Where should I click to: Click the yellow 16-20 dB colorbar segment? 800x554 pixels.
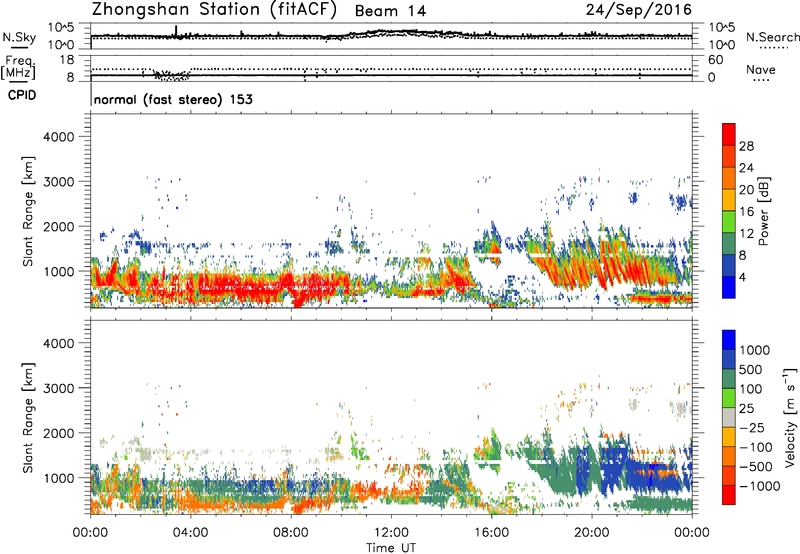click(729, 200)
